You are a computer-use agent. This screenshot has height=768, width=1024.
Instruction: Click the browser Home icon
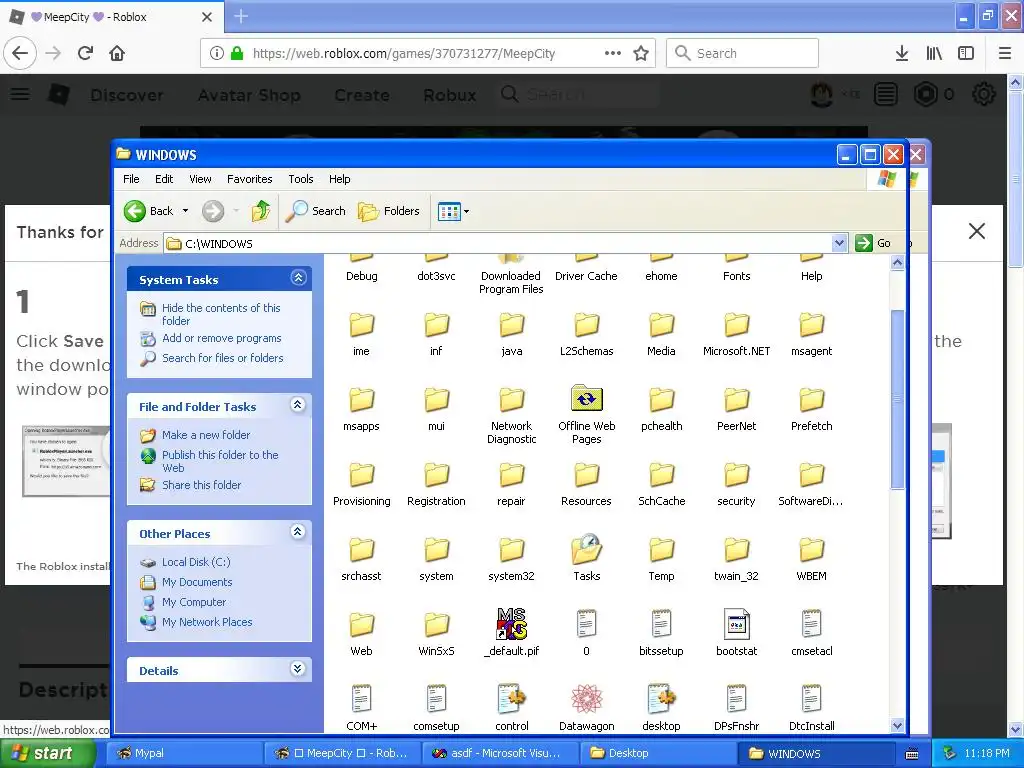117,53
